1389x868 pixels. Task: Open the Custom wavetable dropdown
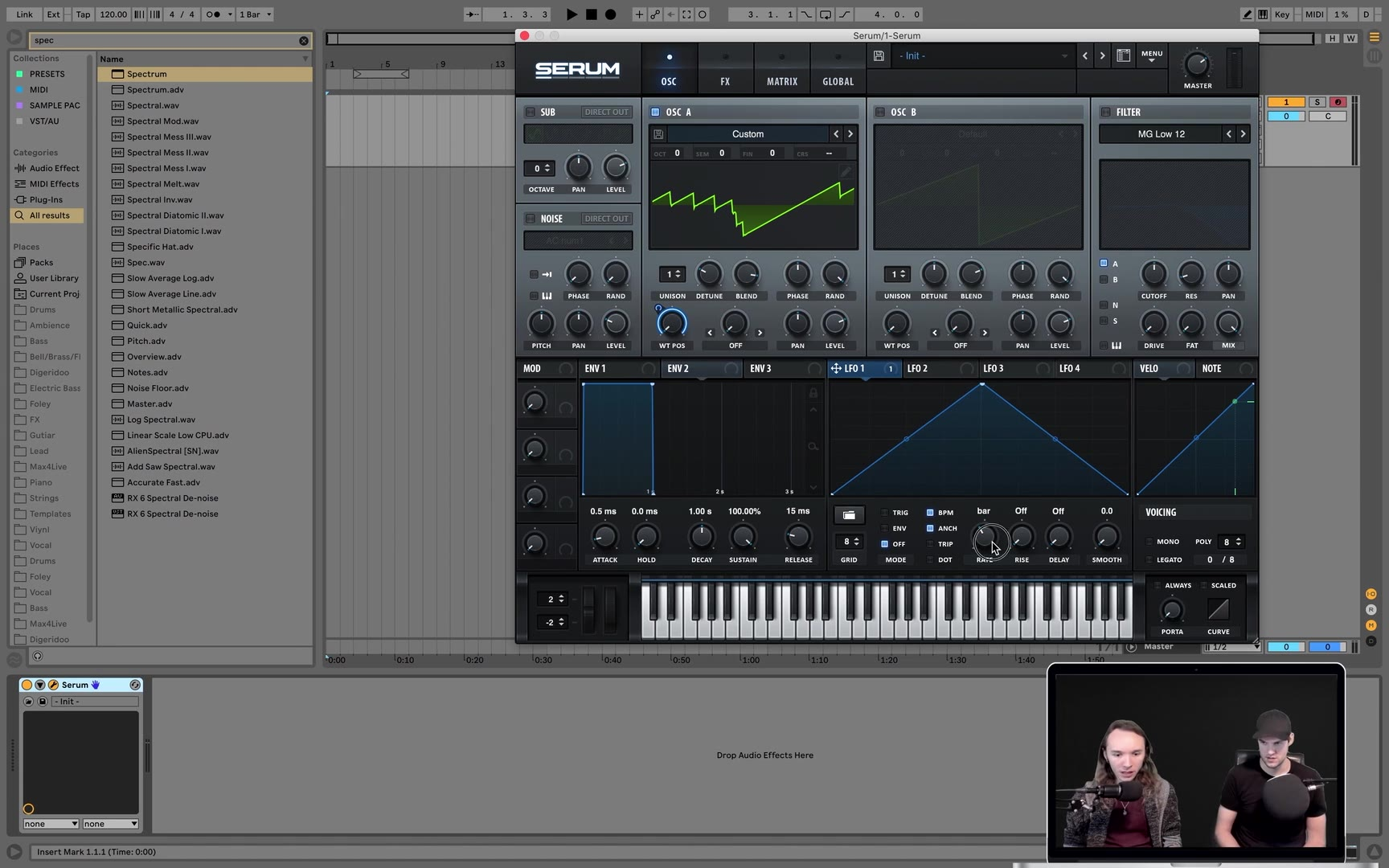[748, 134]
